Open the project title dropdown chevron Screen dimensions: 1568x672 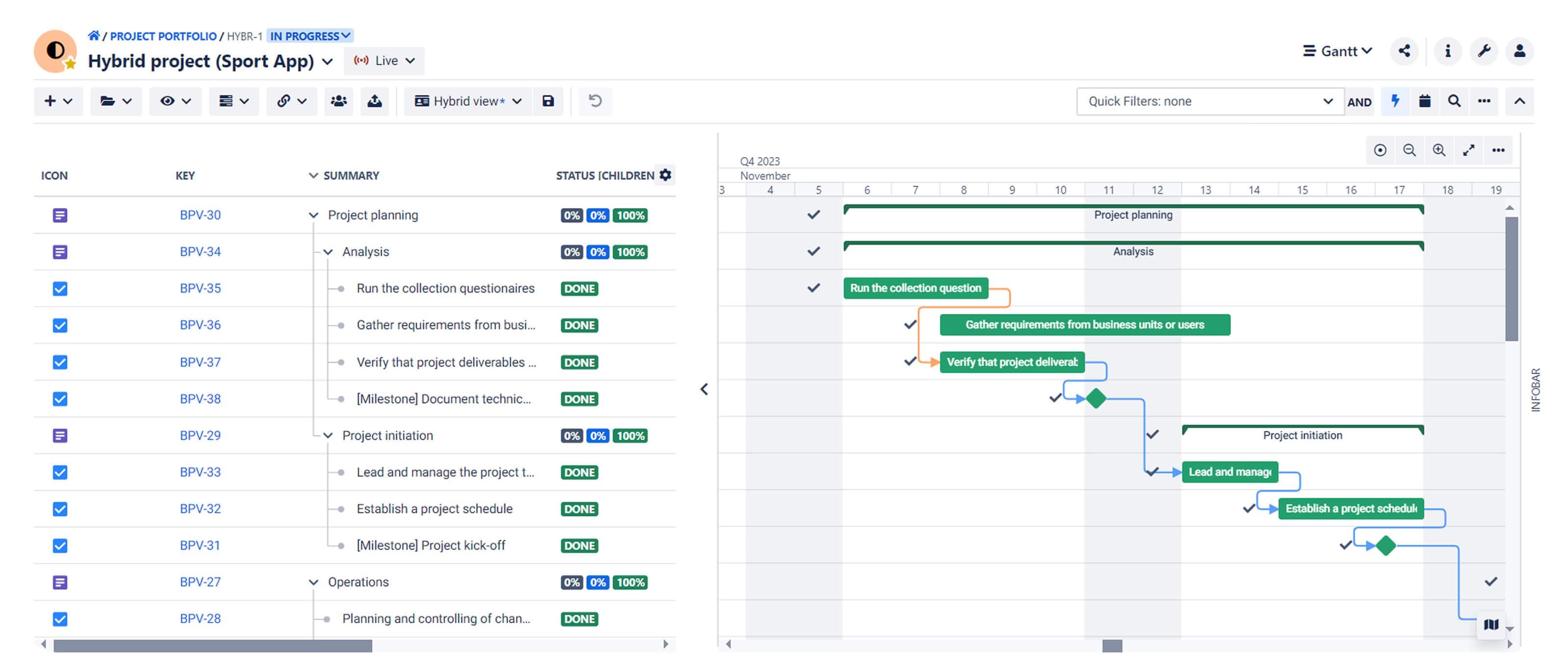[x=327, y=62]
